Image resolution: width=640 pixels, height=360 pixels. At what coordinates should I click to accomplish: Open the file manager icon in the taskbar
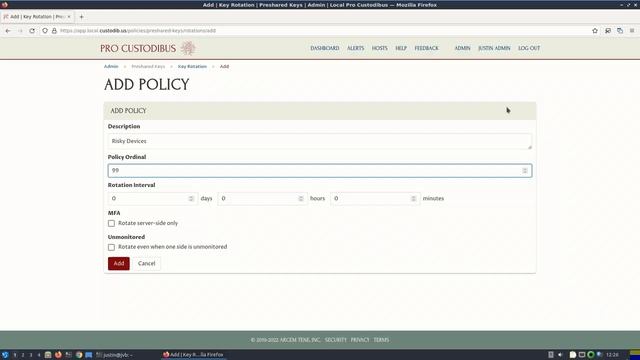[48, 355]
